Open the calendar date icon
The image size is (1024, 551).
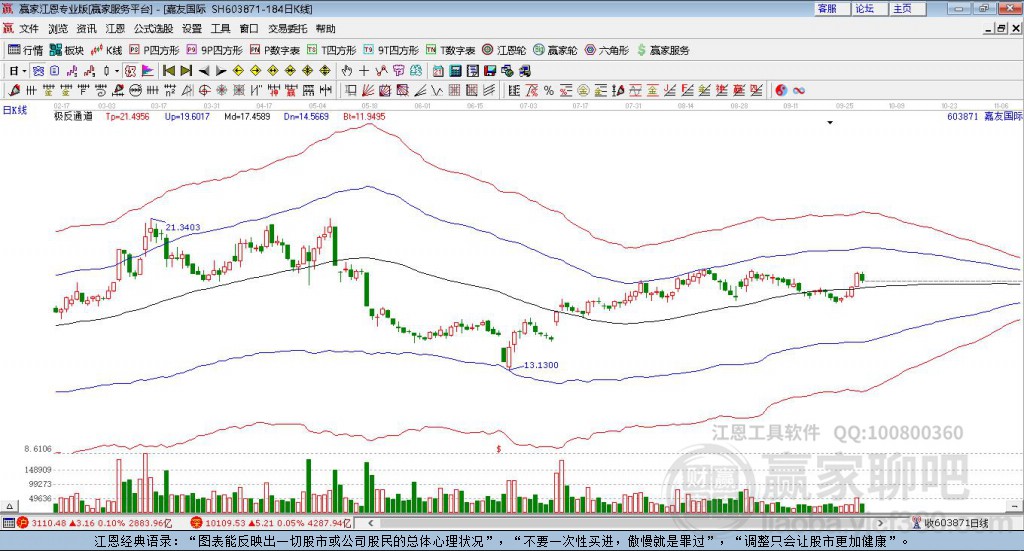coord(438,71)
